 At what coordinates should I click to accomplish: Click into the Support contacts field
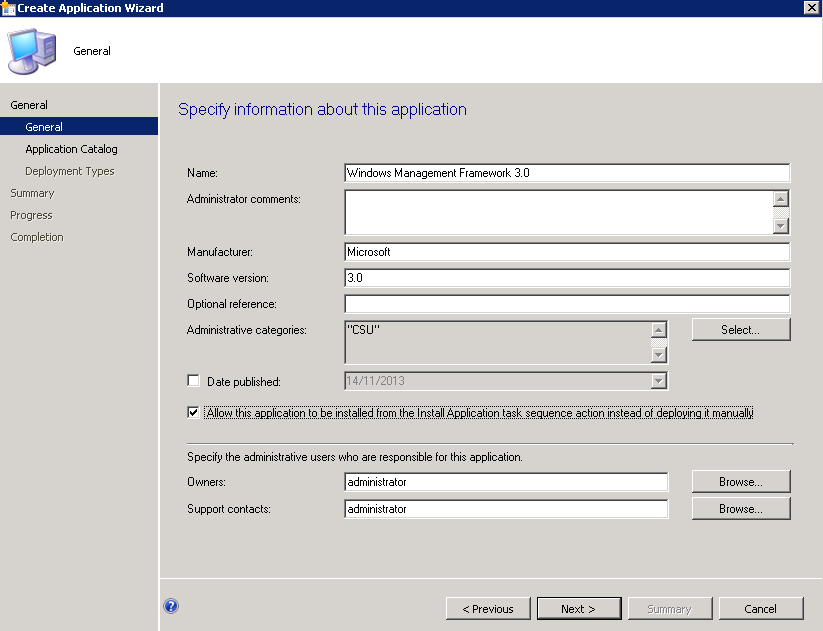point(506,509)
